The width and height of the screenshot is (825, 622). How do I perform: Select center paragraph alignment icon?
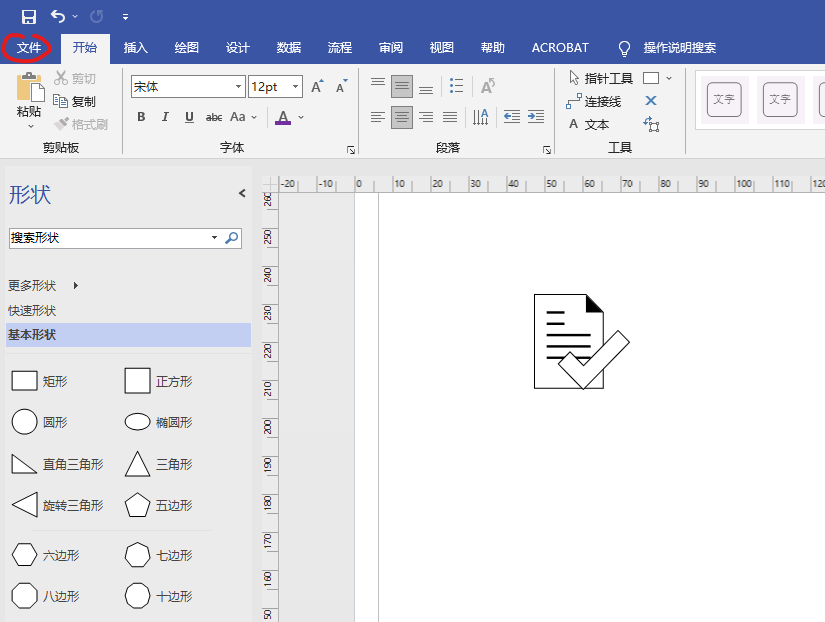click(x=402, y=117)
